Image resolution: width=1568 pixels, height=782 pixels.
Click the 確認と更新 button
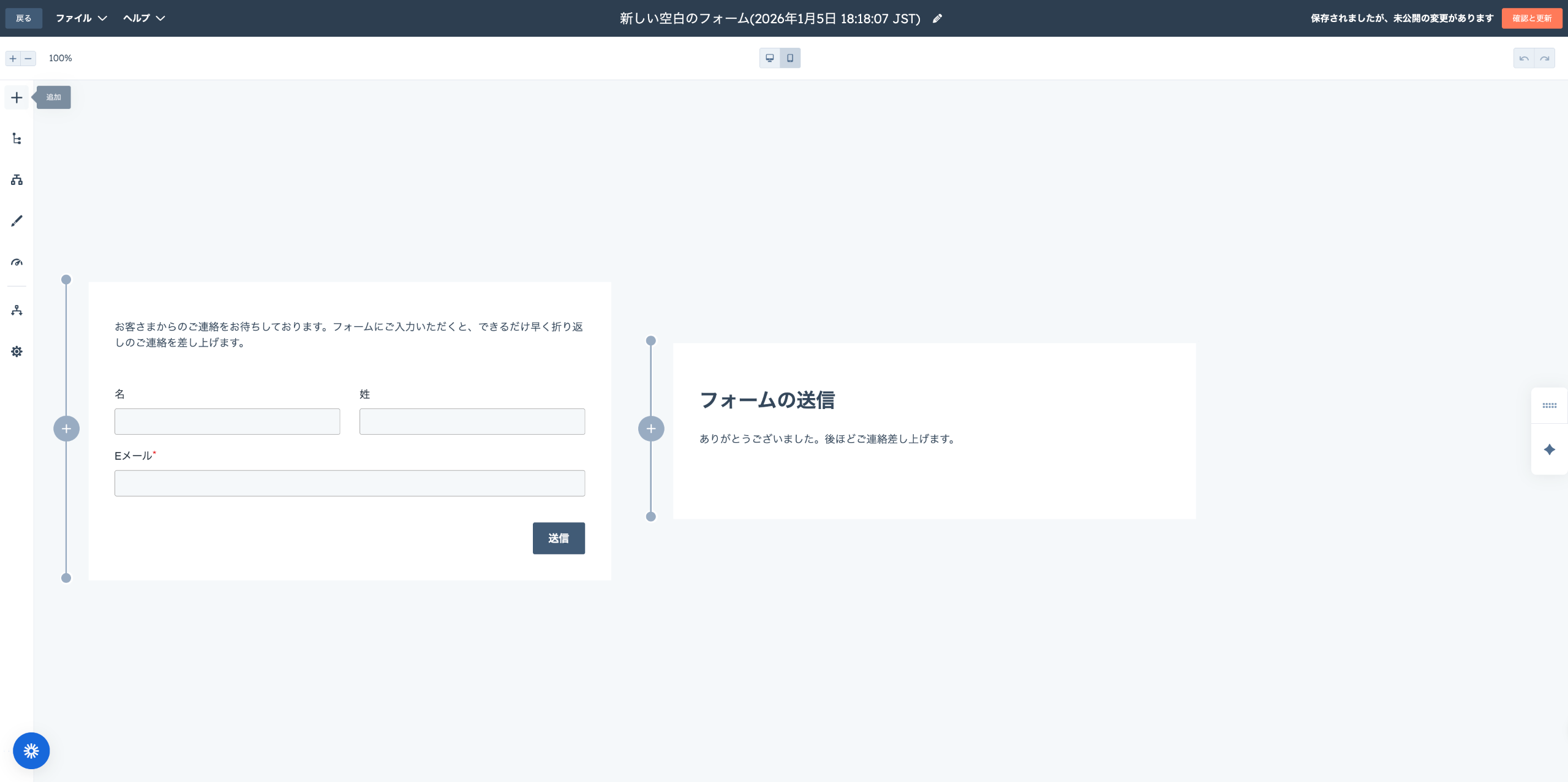[x=1531, y=18]
